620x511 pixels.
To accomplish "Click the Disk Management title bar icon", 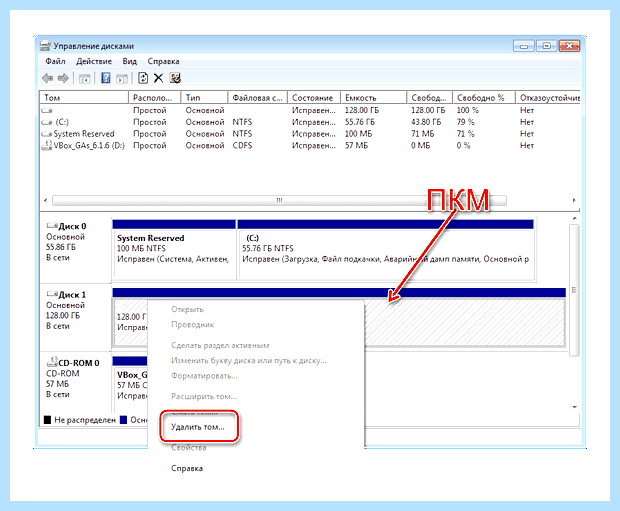I will pyautogui.click(x=45, y=46).
